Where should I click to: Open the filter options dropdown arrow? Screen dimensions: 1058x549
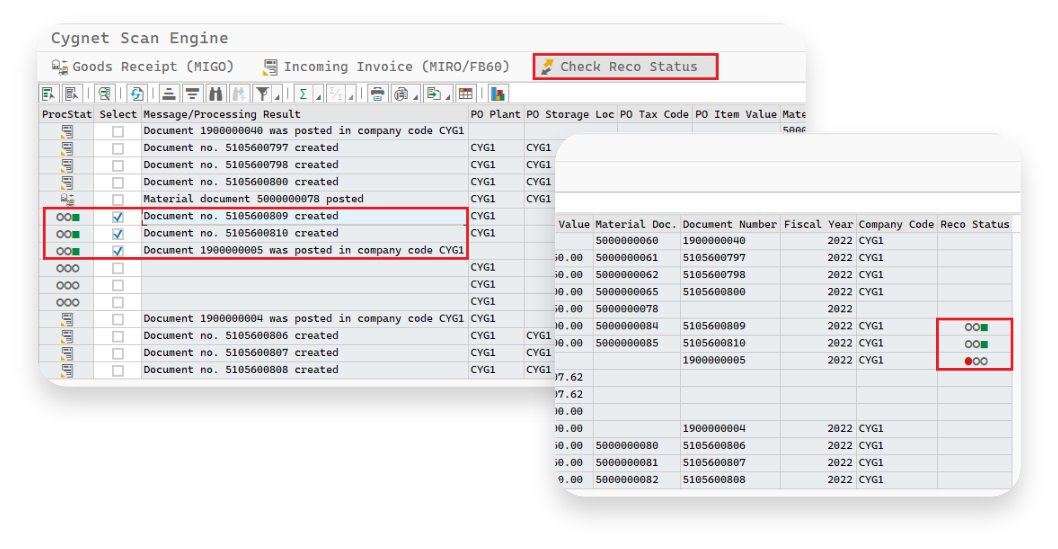[277, 97]
